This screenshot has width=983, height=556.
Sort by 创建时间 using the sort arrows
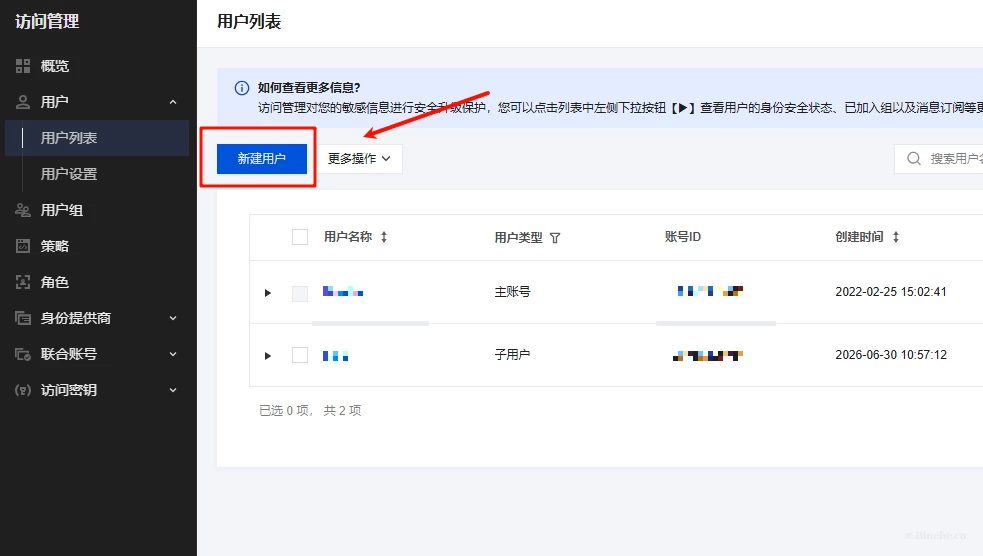click(896, 237)
